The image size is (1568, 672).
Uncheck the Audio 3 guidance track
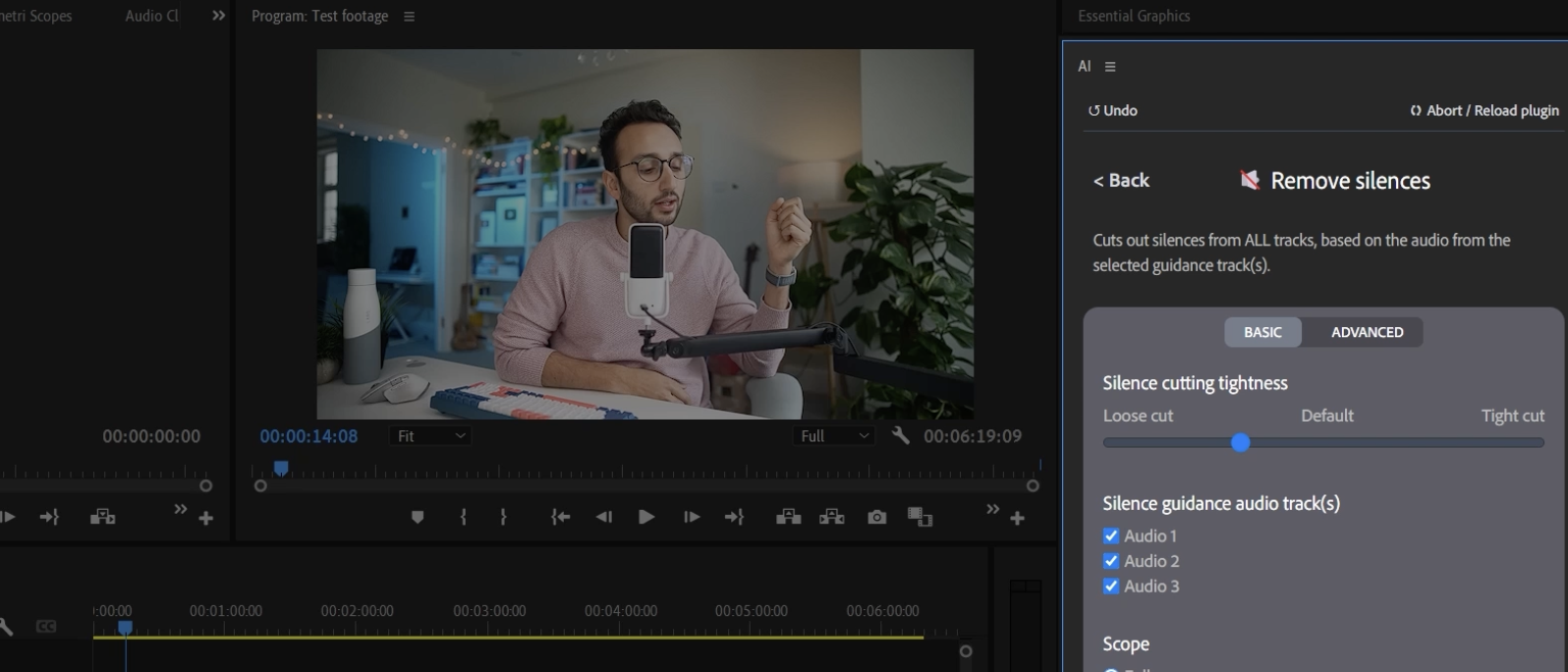click(1111, 586)
